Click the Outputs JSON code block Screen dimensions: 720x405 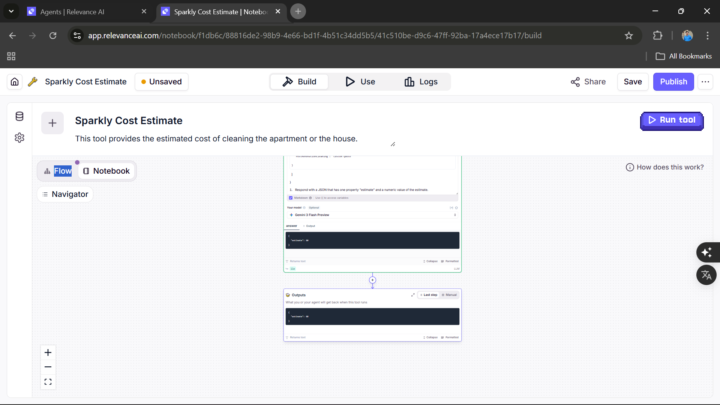coord(372,316)
